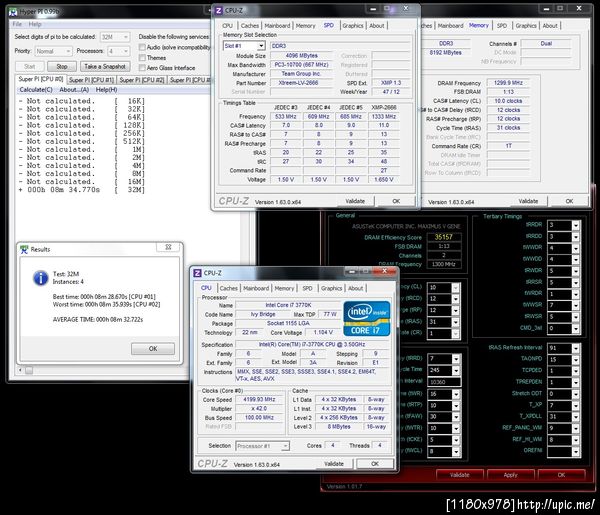Screen dimensions: 600x515
Task: Open Caches tab in CPU-Z SPD window
Action: [x=250, y=26]
